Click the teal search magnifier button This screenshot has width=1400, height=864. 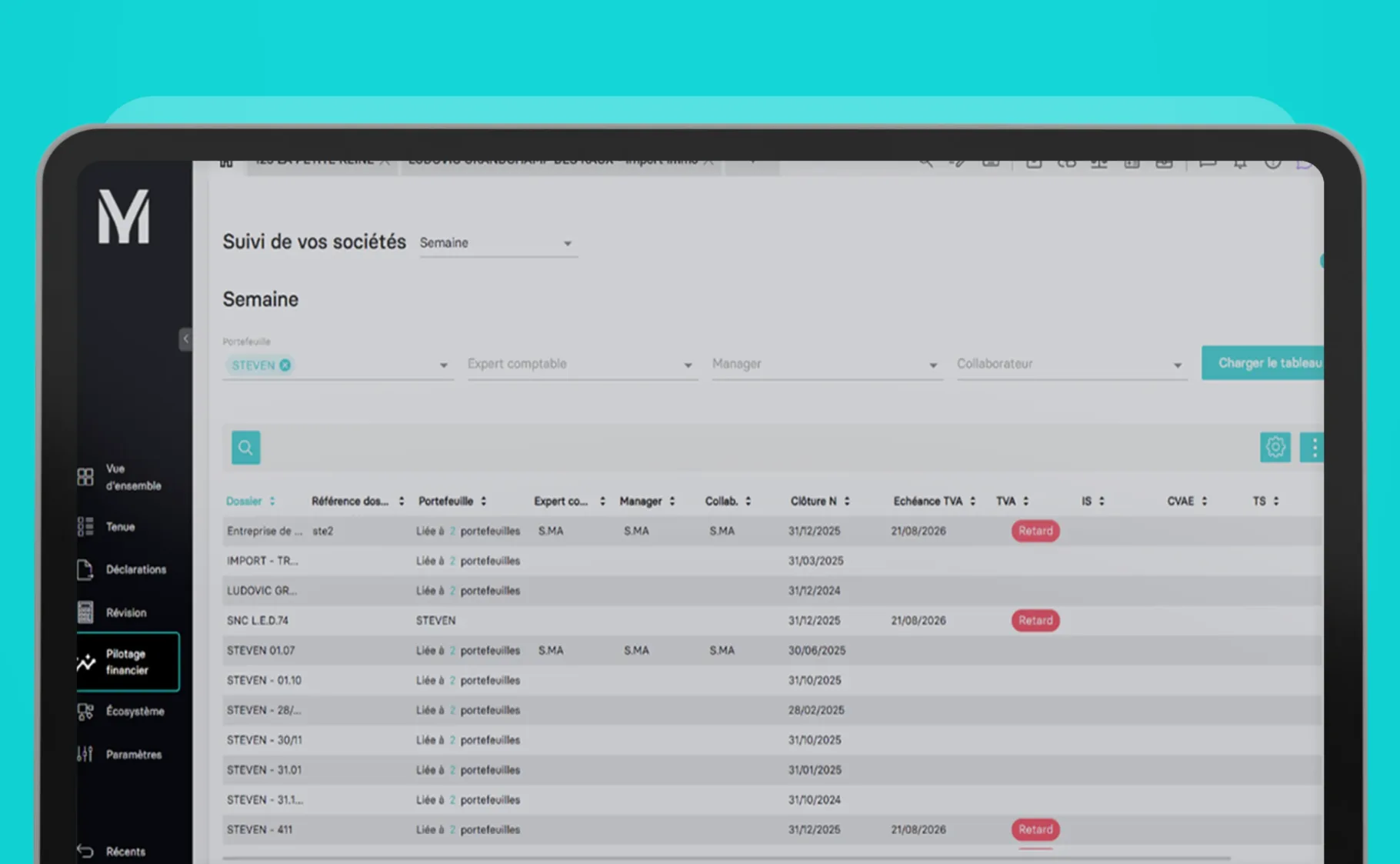246,448
